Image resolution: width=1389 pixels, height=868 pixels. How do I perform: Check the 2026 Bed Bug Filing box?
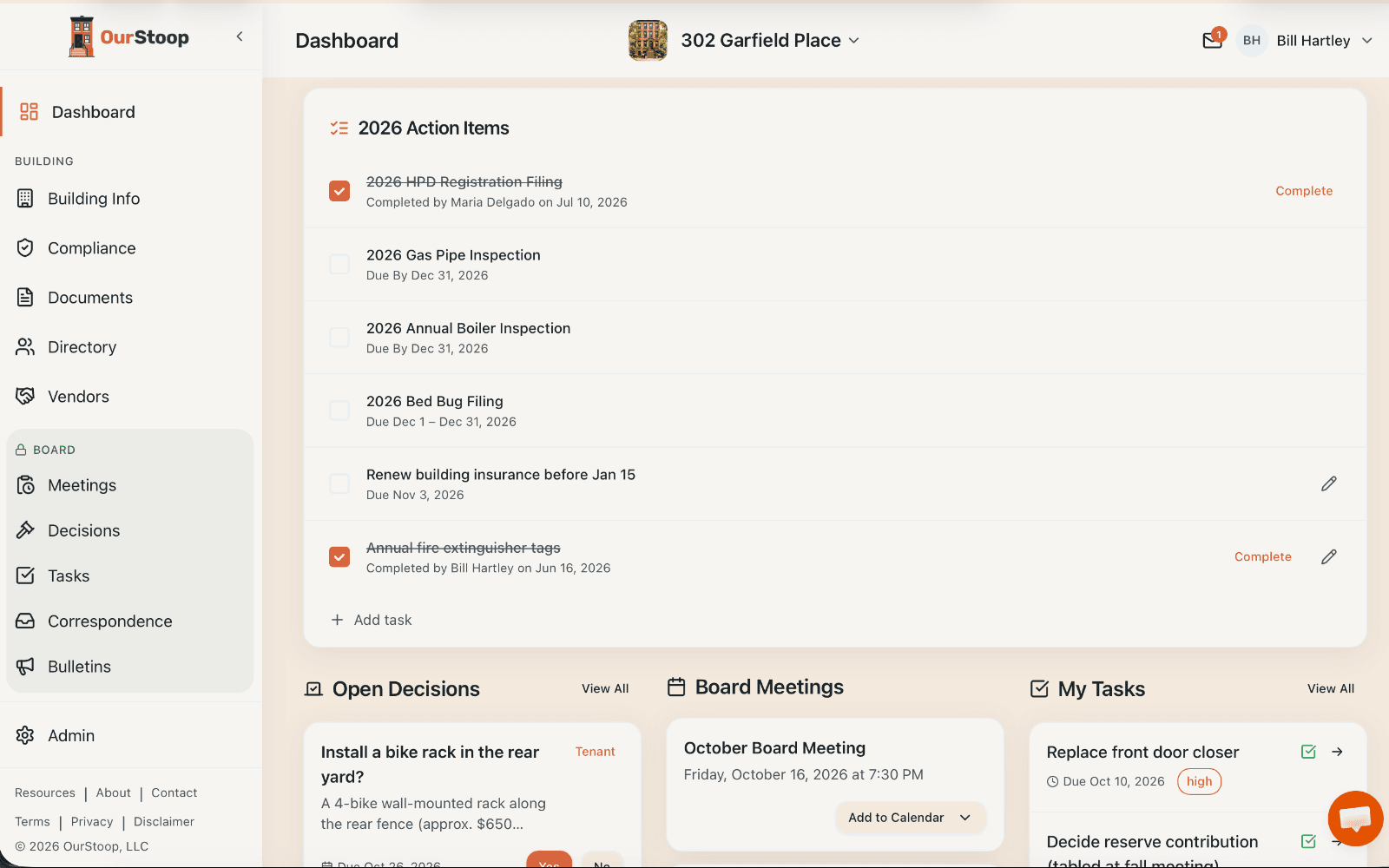339,411
